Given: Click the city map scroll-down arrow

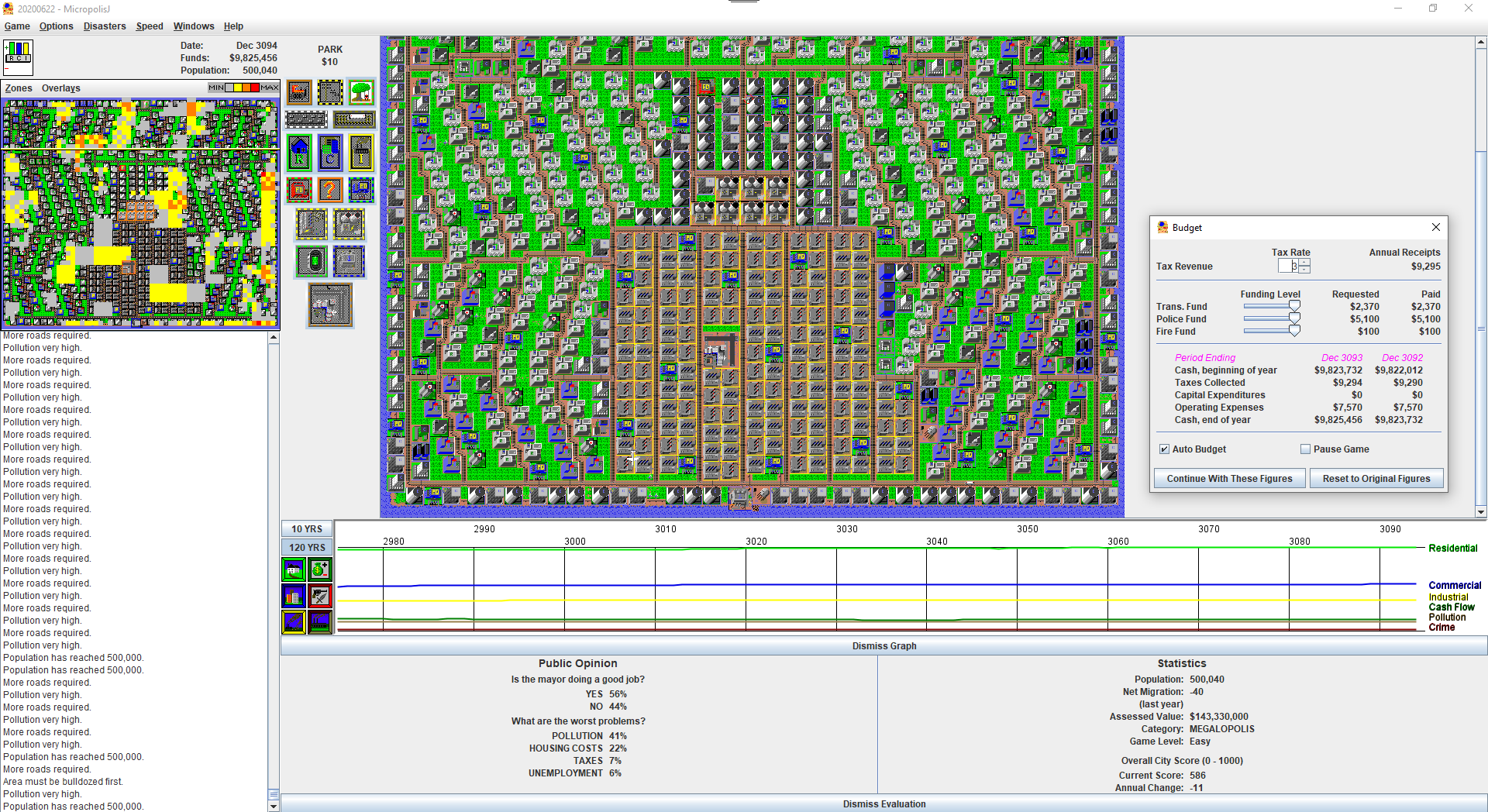Looking at the screenshot, I should point(1481,512).
